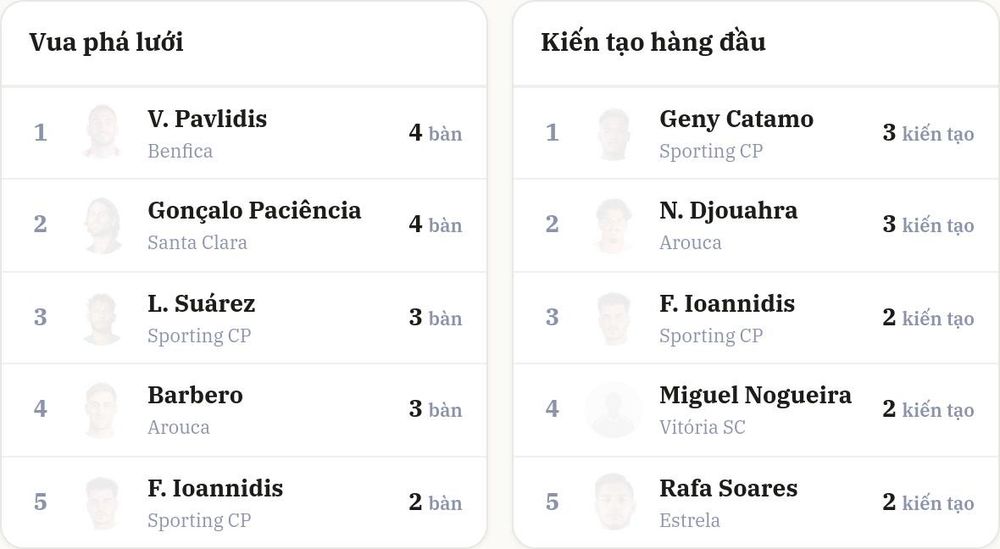
Task: Click Rafa Soares player photo
Action: (614, 502)
